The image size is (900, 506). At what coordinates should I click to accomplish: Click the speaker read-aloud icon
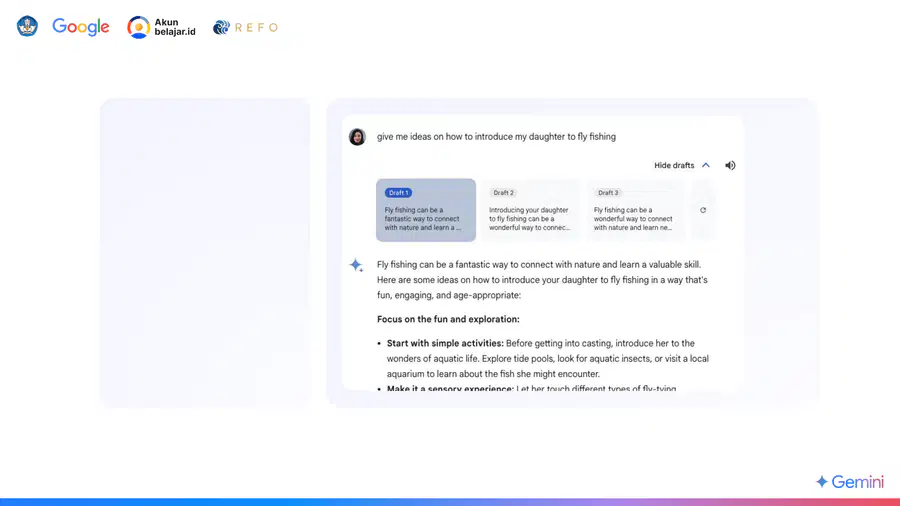(730, 165)
